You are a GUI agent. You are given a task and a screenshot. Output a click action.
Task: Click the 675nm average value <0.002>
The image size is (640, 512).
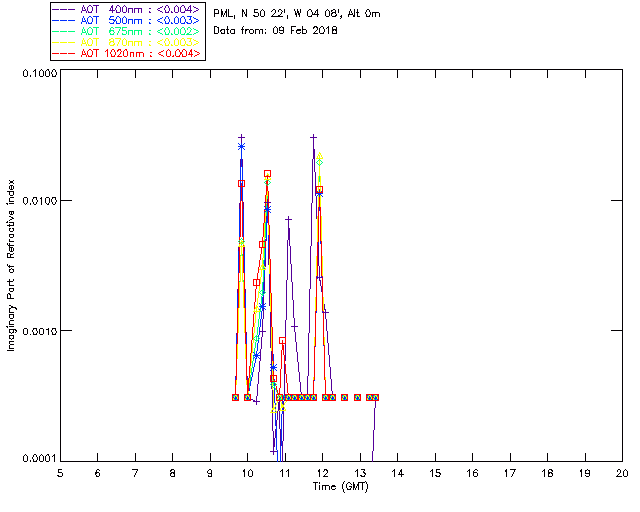pos(178,31)
